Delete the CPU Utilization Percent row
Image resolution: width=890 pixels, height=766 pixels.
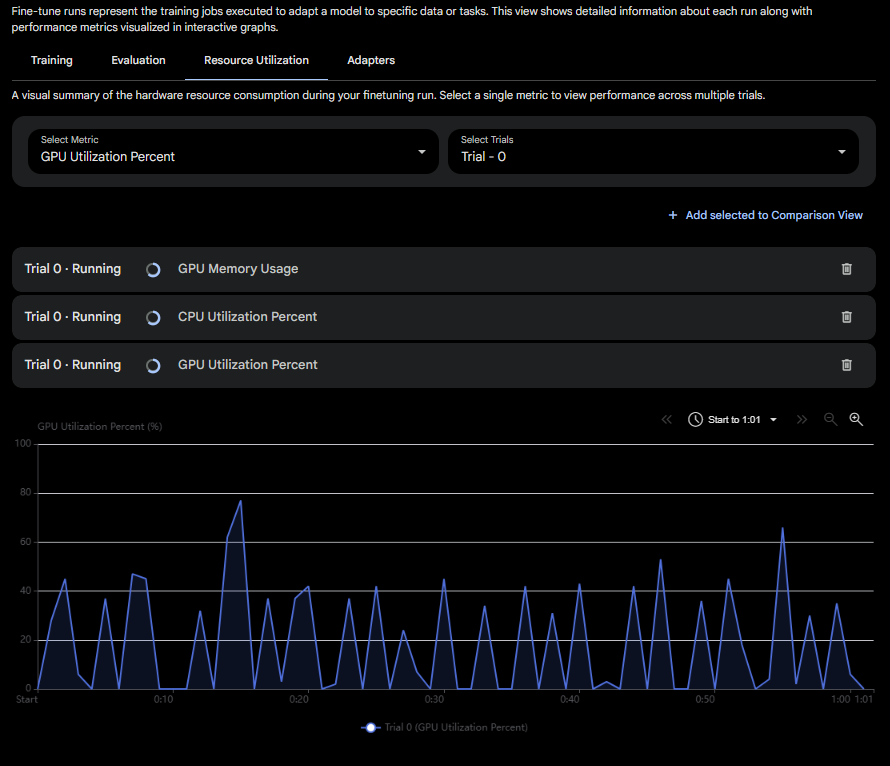846,317
